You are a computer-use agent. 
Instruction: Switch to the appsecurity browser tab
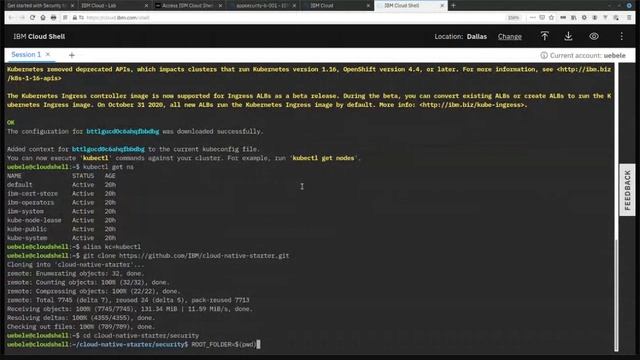click(262, 6)
